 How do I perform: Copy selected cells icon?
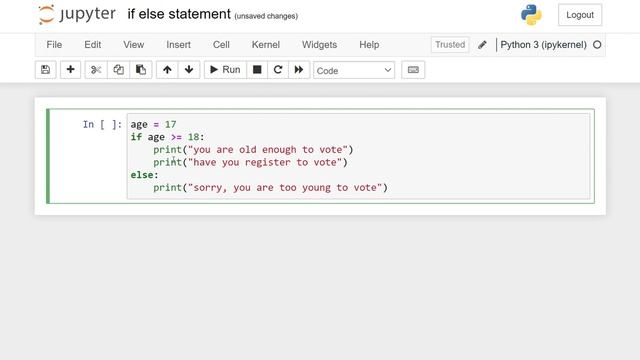pyautogui.click(x=118, y=70)
